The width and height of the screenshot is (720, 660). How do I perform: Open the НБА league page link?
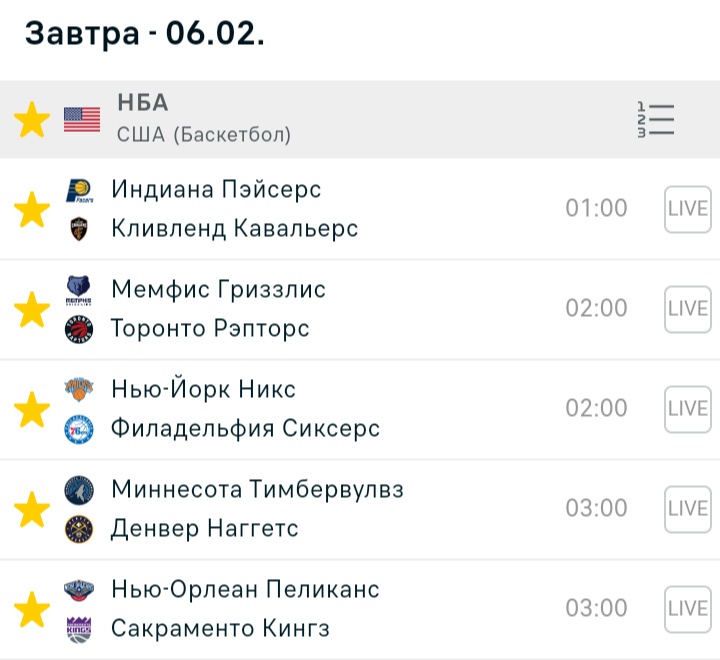(x=143, y=103)
